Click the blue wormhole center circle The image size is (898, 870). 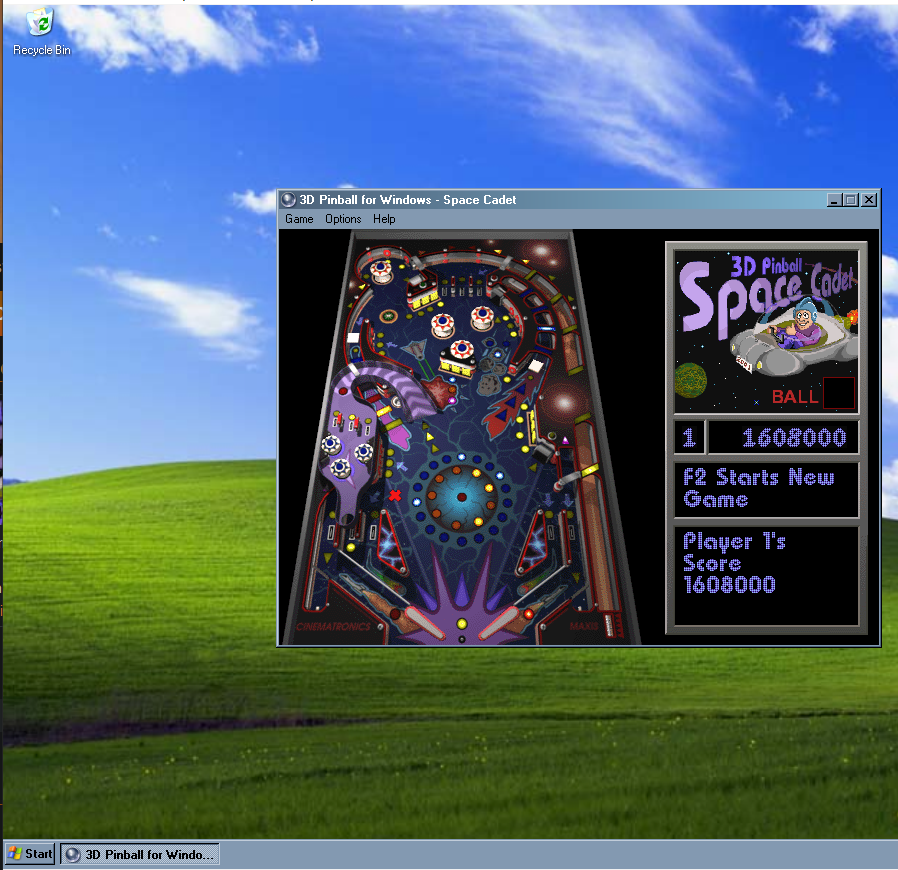462,496
